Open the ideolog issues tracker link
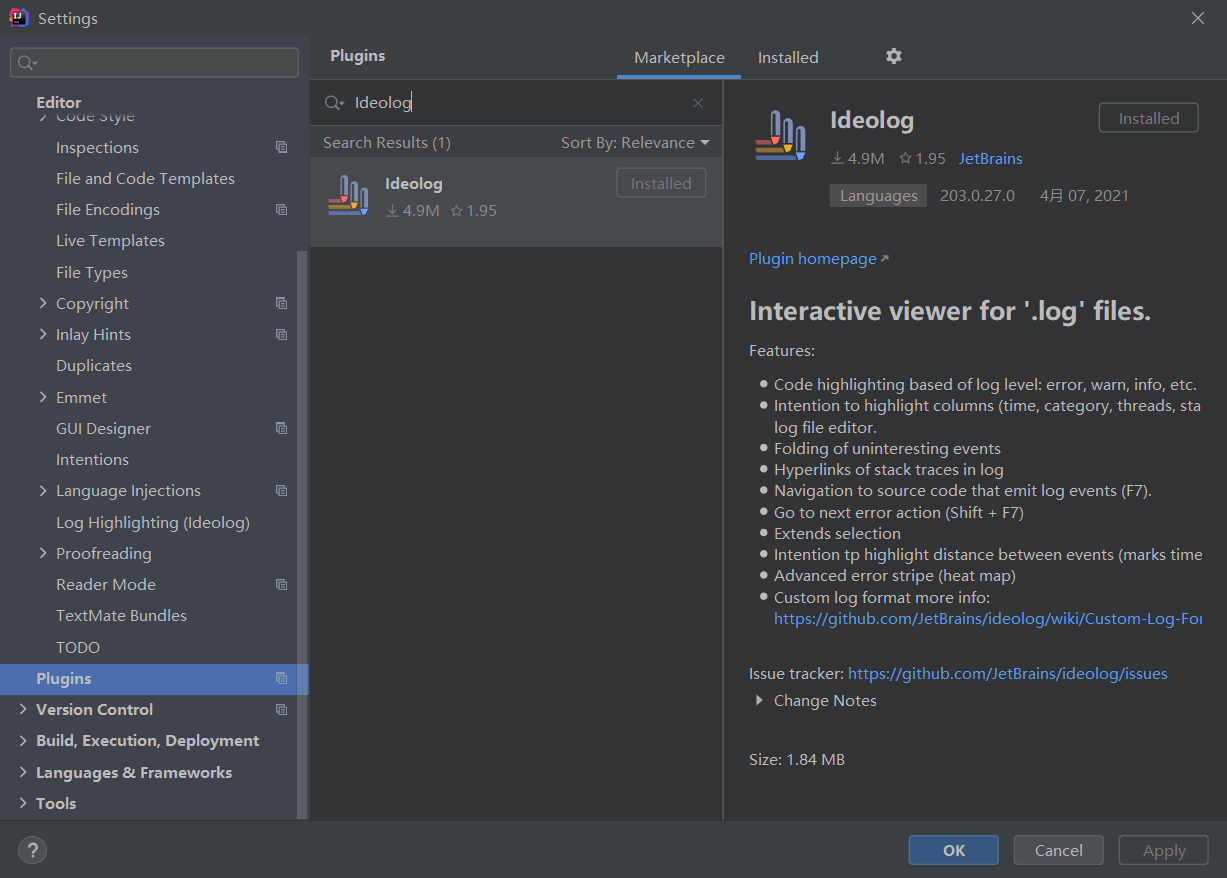Screen dimensions: 1227x878 (x=1008, y=673)
